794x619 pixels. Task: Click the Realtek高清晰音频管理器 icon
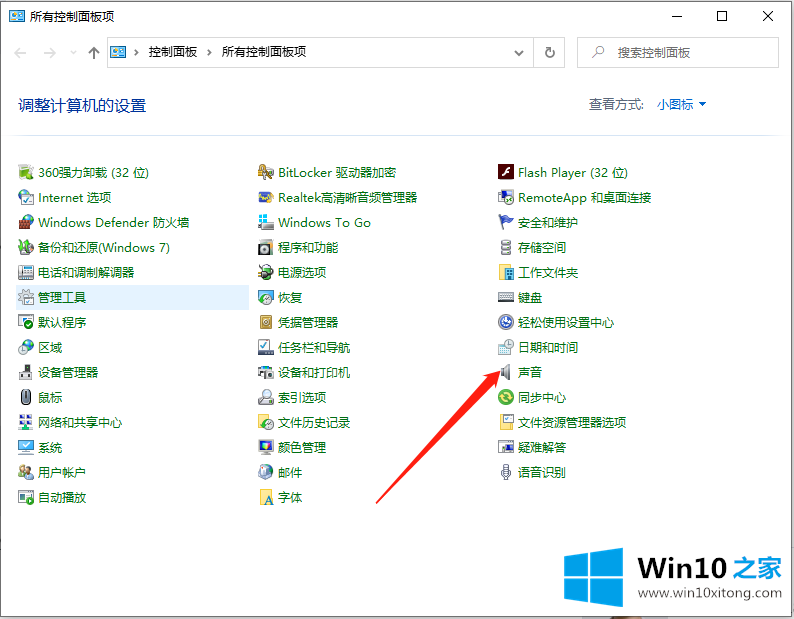[266, 198]
